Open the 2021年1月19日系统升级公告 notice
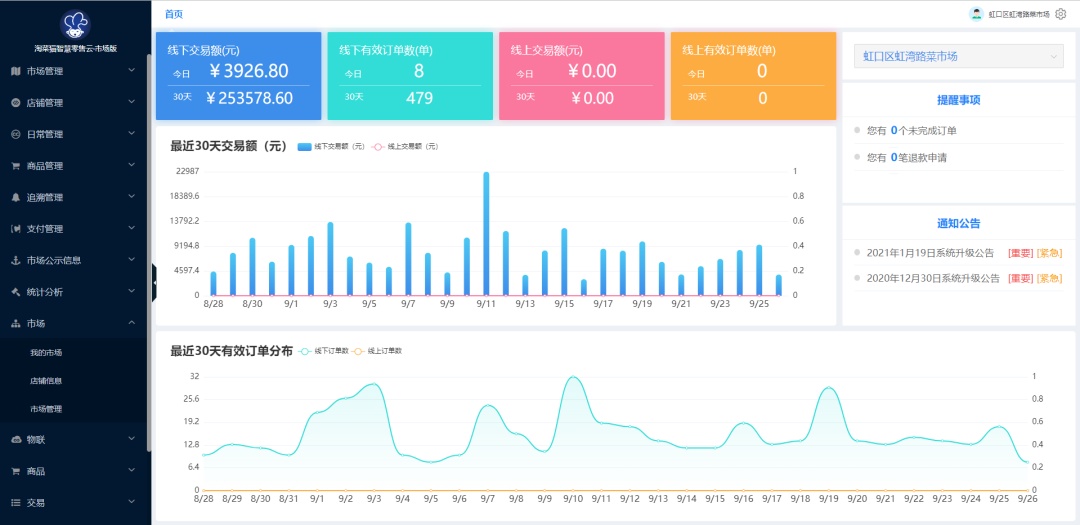The height and width of the screenshot is (525, 1080). [929, 252]
